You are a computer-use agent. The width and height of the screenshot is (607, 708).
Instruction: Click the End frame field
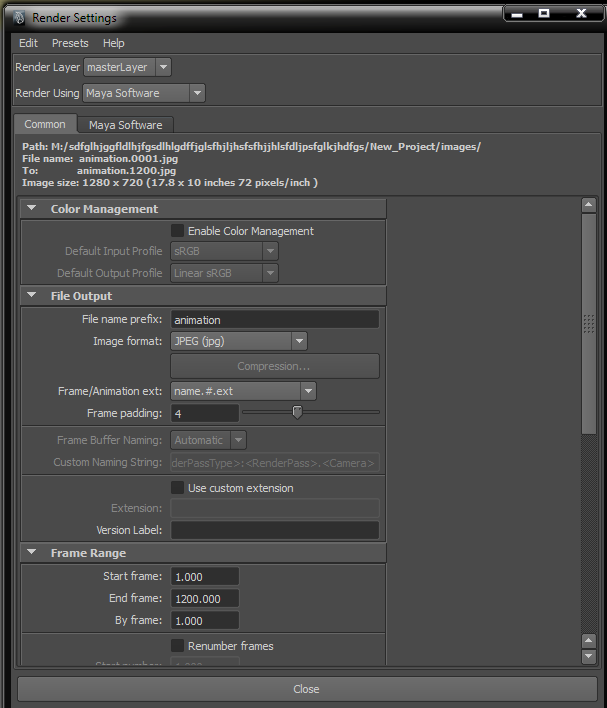point(205,599)
